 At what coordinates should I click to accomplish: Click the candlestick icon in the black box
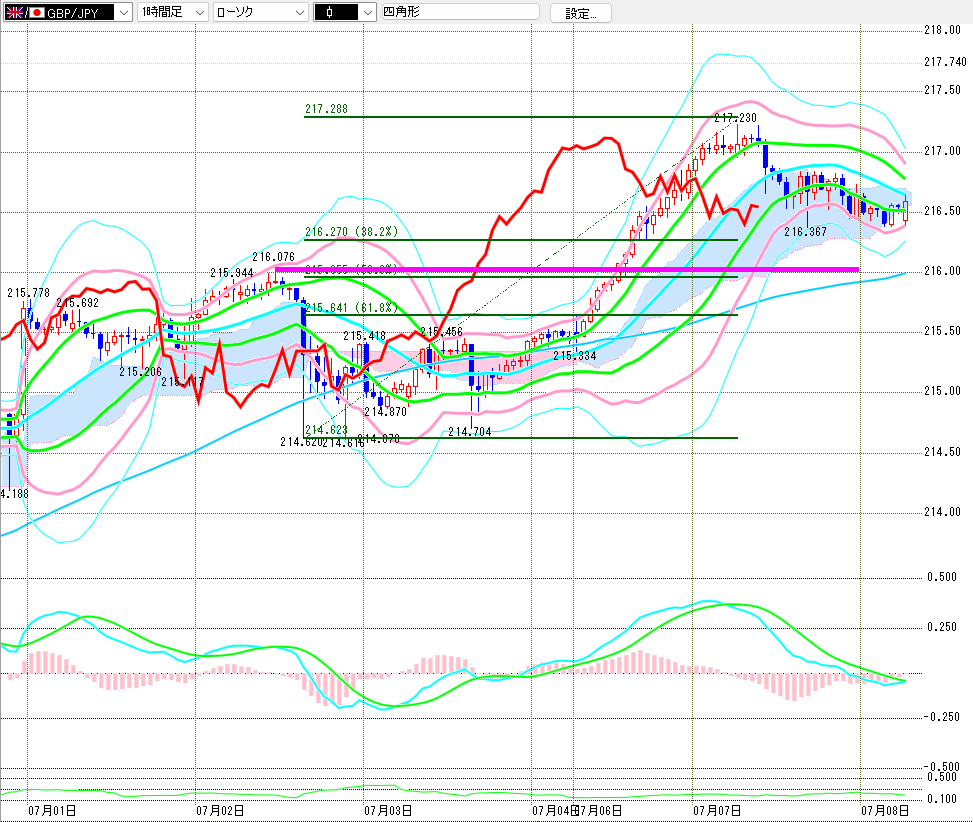(330, 12)
